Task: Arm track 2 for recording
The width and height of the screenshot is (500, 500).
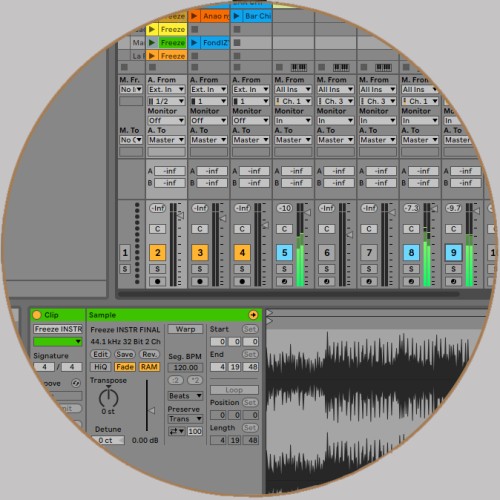Action: [158, 281]
